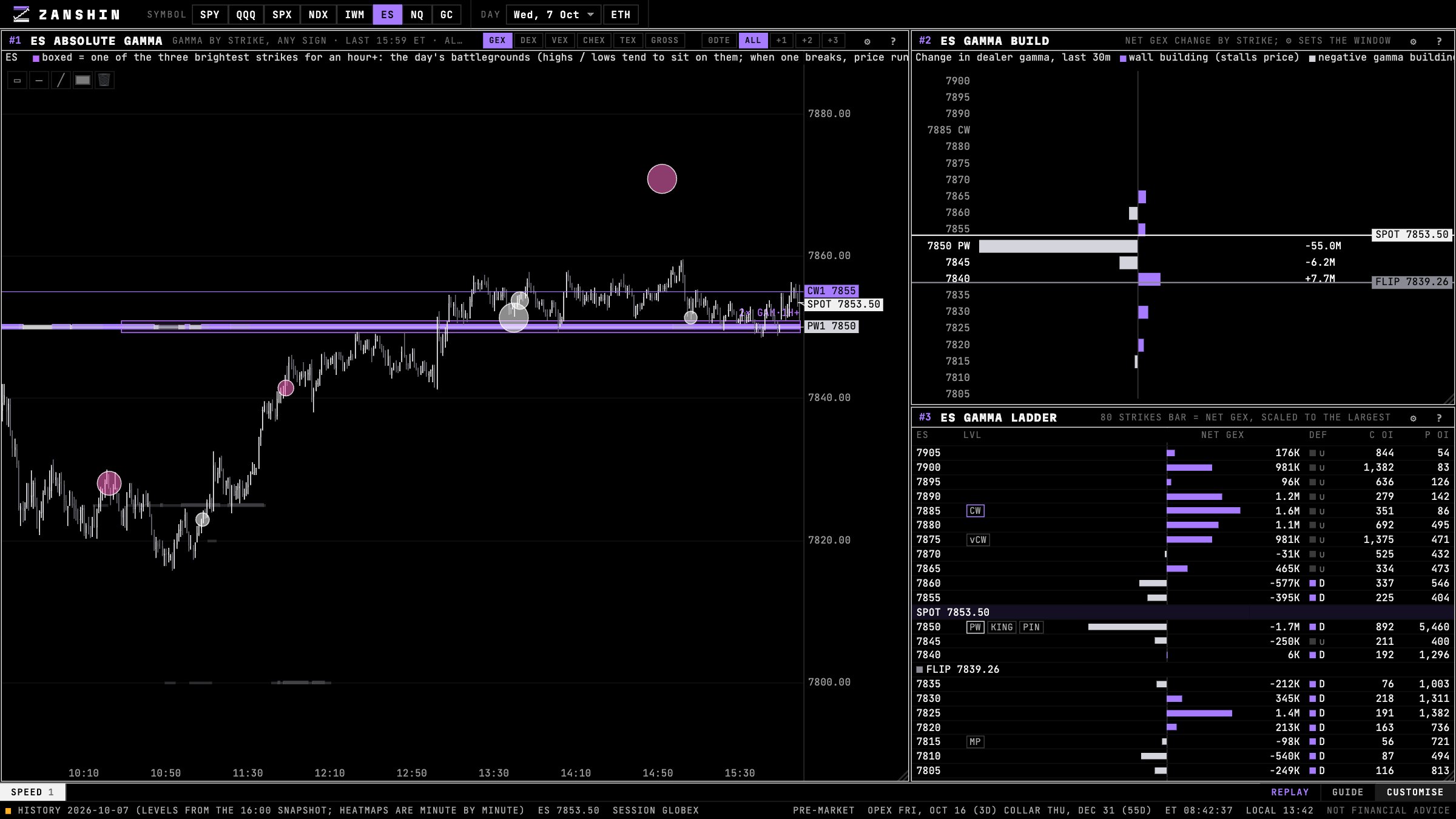Open settings gear of ES Gamma Build panel
This screenshot has height=819, width=1456.
[x=1414, y=41]
